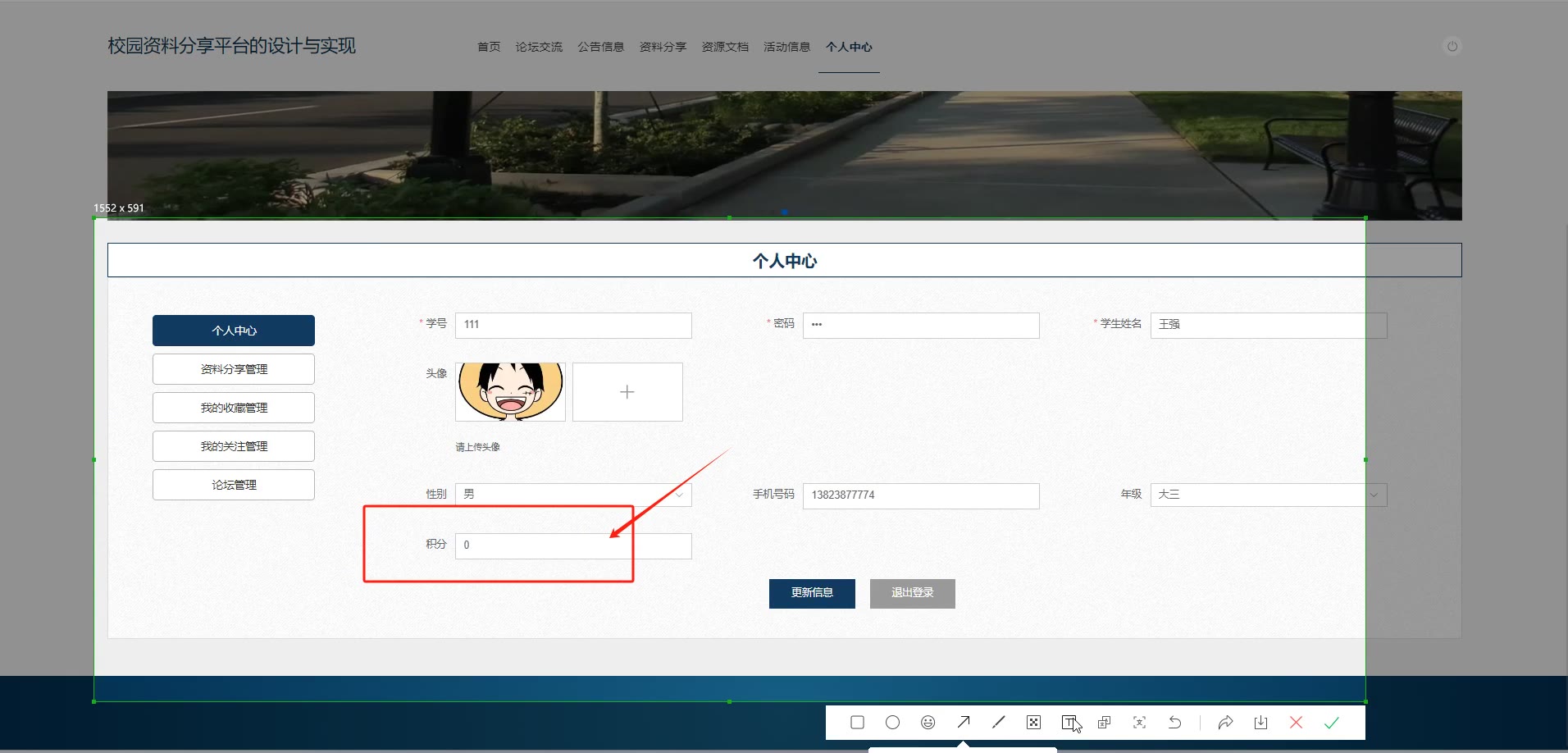
Task: Click the 更新信息 button
Action: pos(812,593)
